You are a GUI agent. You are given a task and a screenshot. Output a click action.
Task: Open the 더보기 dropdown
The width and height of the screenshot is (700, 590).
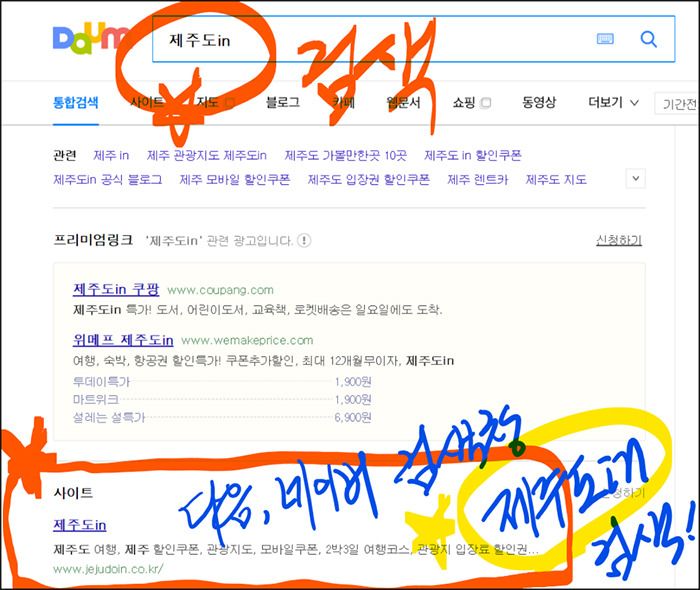(x=613, y=103)
